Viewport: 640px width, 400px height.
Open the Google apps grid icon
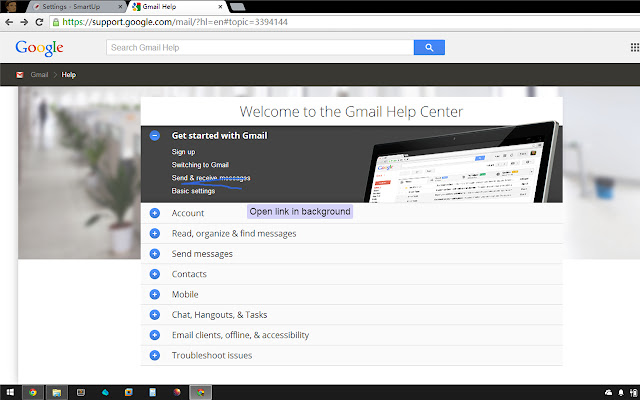click(x=635, y=47)
